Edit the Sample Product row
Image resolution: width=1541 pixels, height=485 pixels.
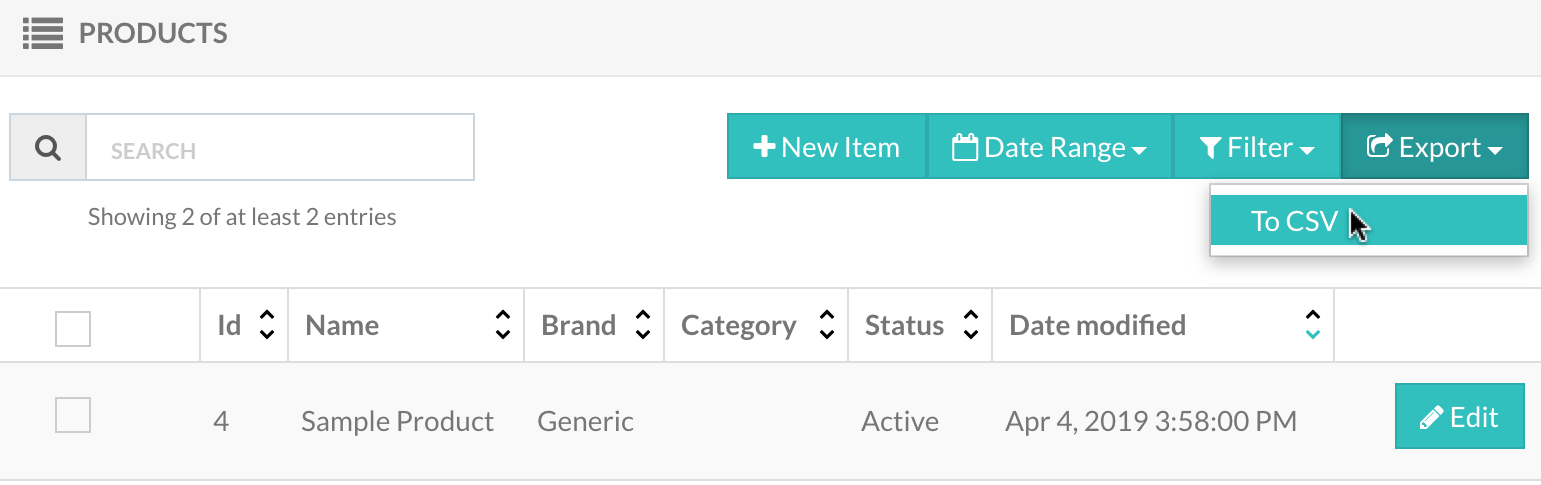click(1460, 417)
